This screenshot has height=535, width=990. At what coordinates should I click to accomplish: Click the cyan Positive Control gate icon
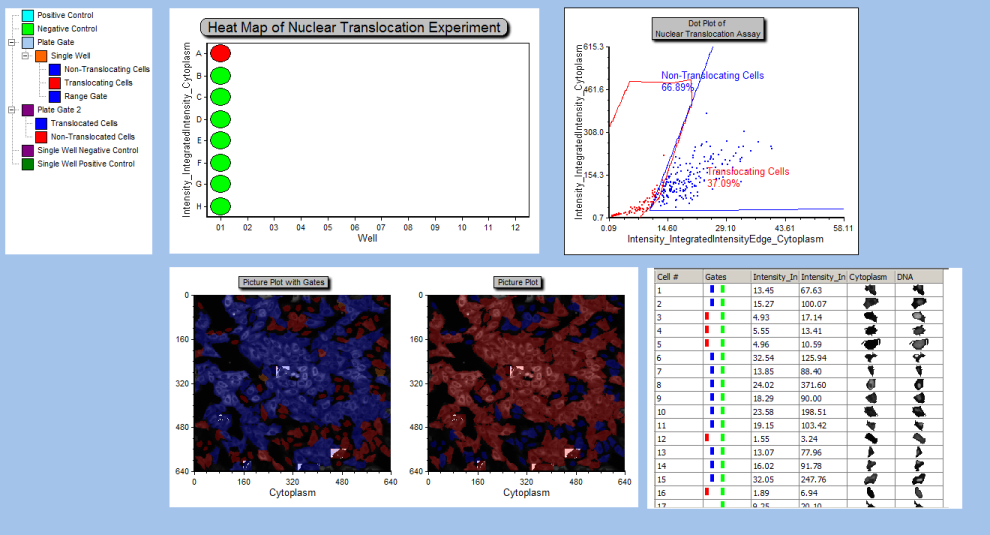(x=27, y=16)
